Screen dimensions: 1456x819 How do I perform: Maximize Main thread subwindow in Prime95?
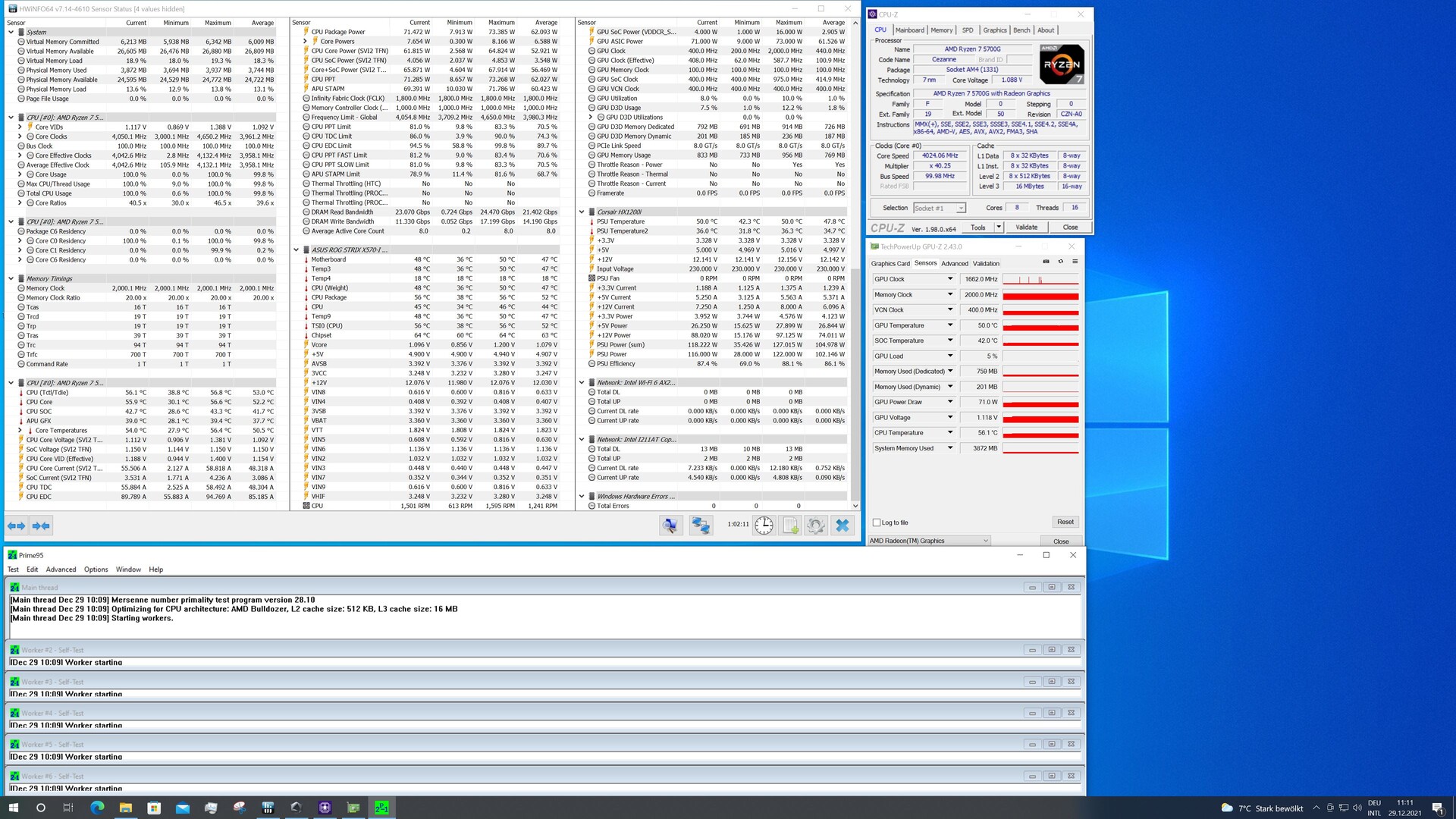(x=1051, y=587)
